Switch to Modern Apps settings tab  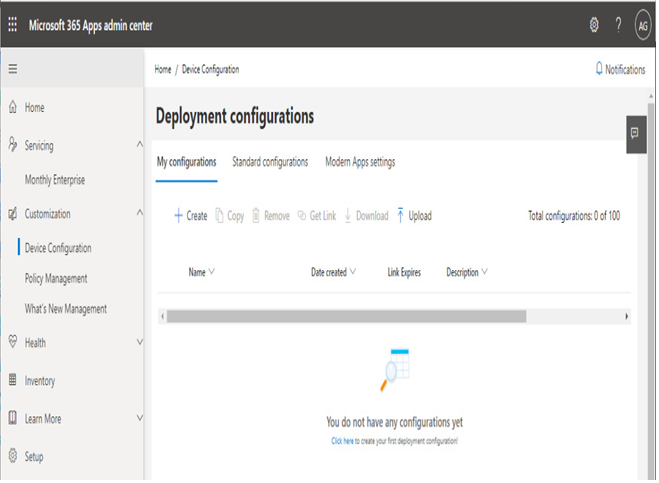tap(360, 162)
